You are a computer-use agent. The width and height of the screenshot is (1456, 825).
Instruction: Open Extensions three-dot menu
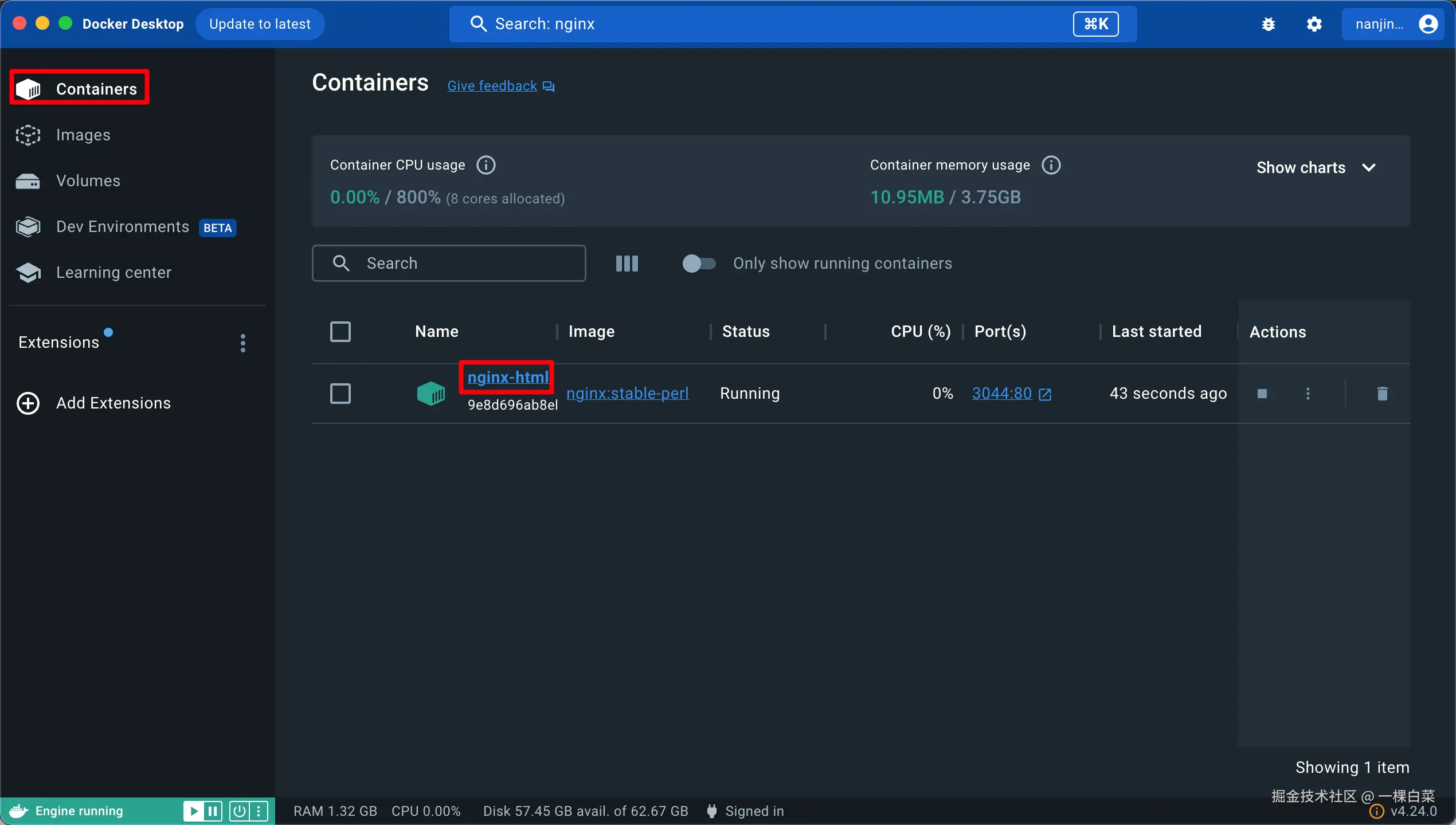click(243, 343)
